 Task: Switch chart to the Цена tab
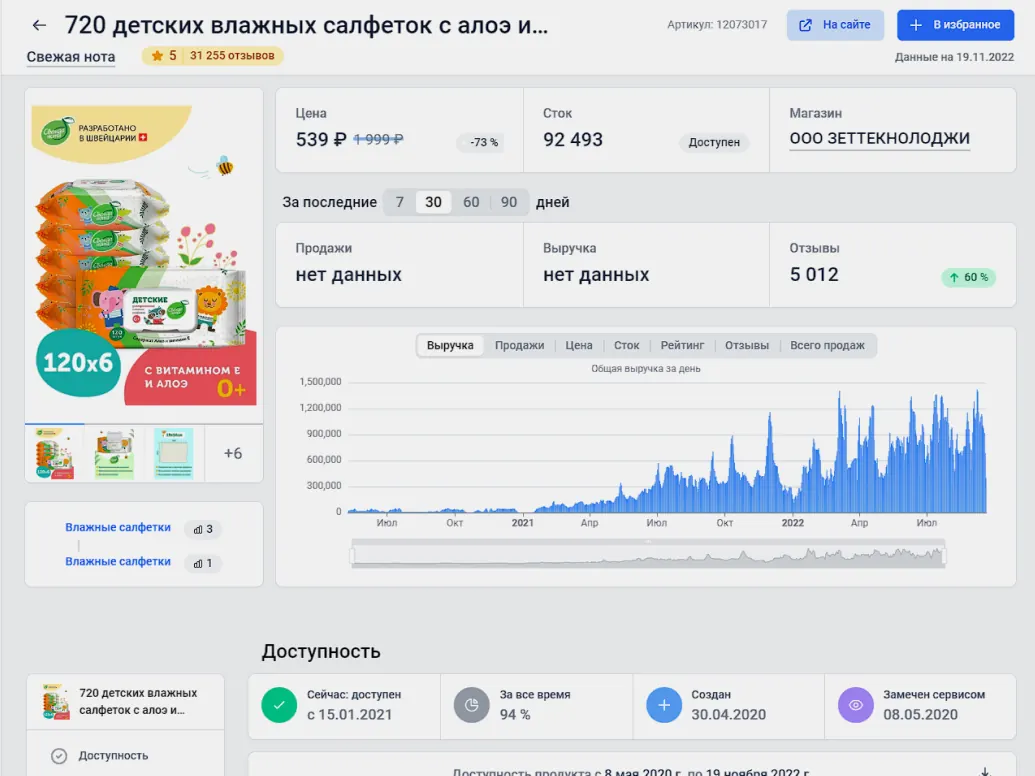tap(579, 345)
